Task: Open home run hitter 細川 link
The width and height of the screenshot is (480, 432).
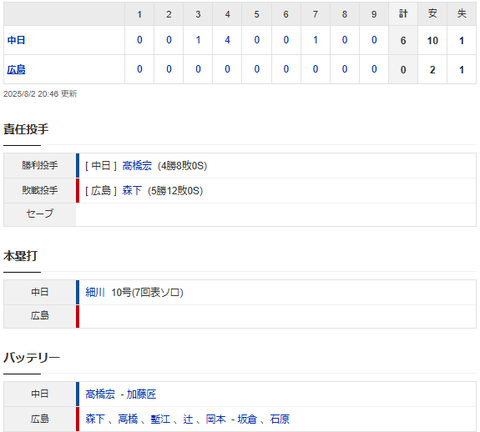Action: 95,292
